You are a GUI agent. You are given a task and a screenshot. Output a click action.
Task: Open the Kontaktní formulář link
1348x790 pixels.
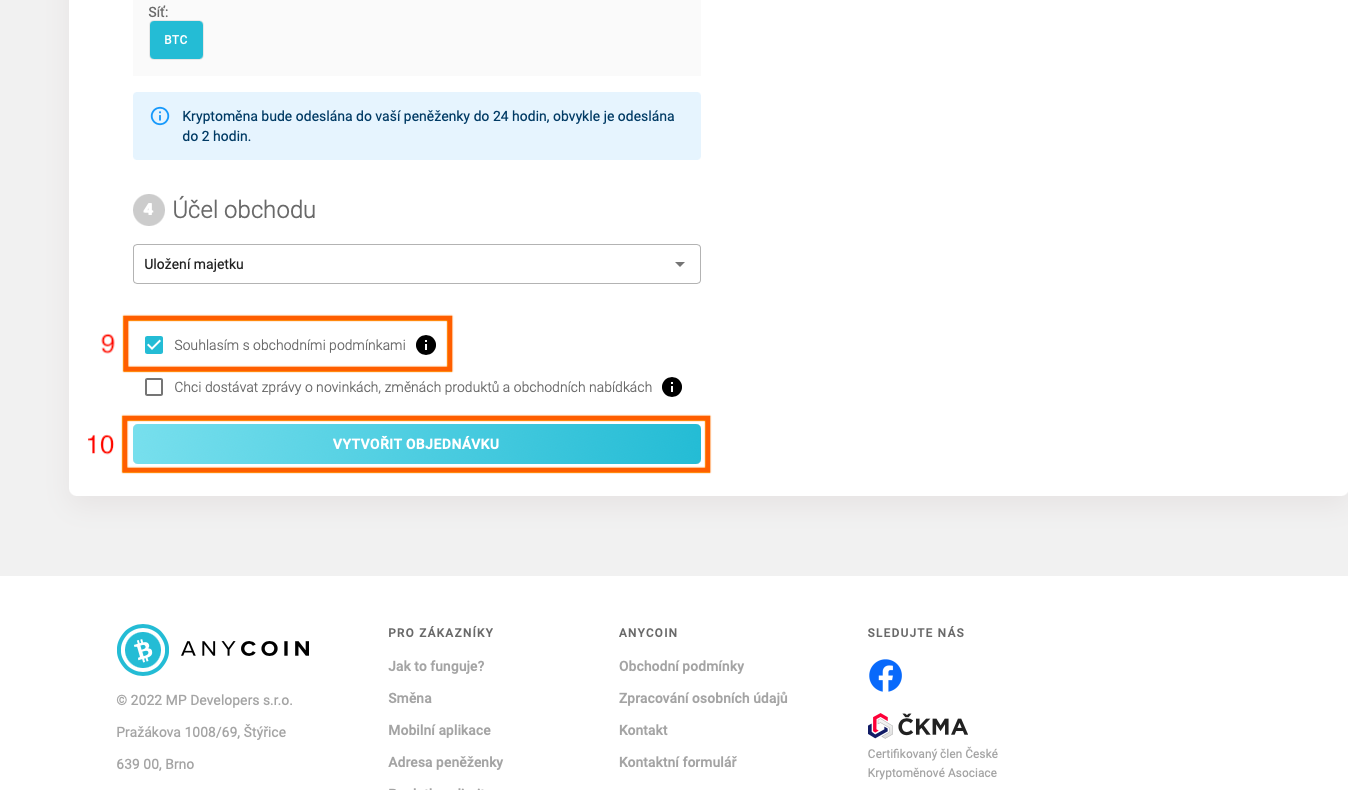pos(677,762)
